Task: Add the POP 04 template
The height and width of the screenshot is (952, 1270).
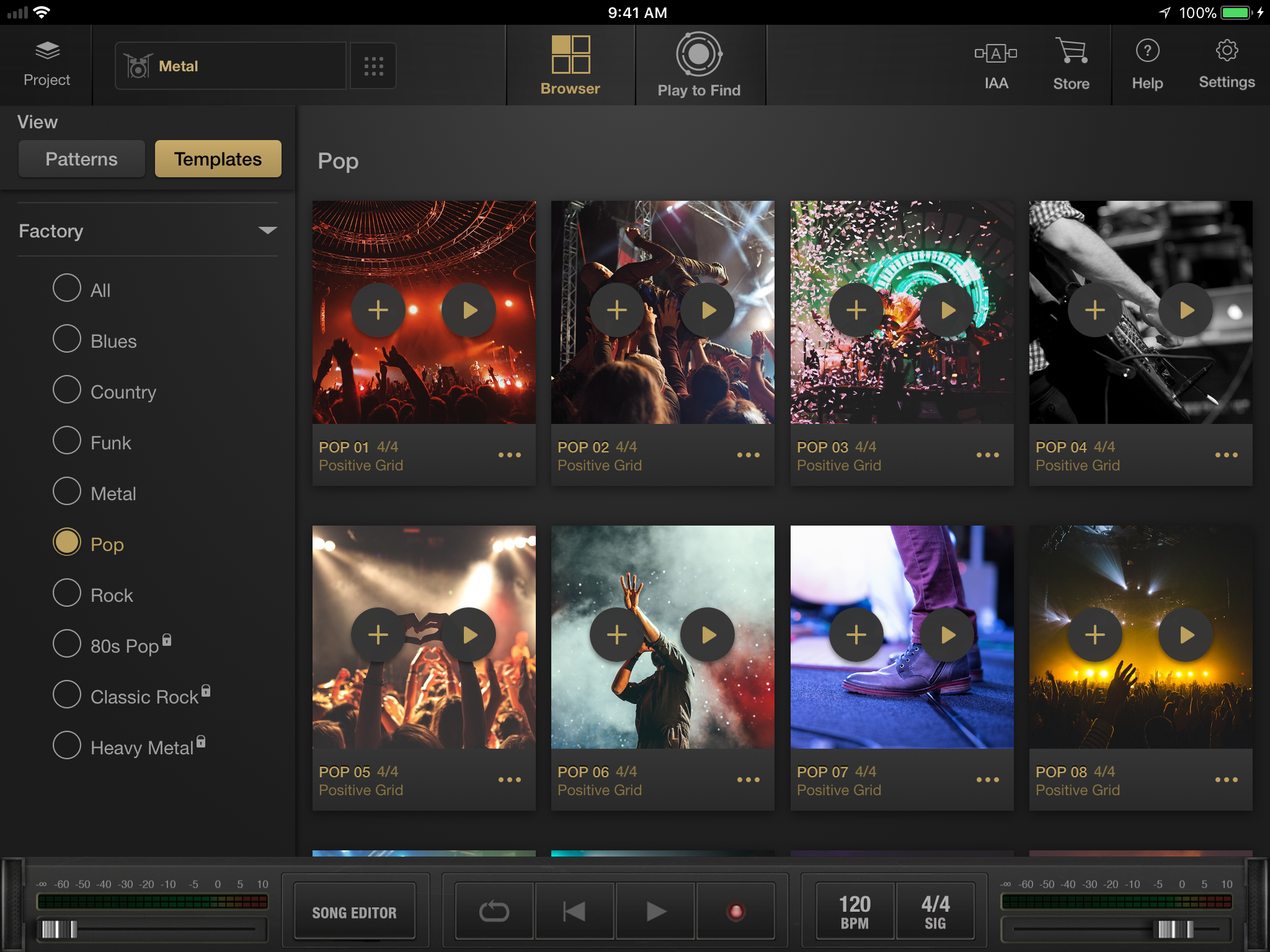Action: [1095, 310]
